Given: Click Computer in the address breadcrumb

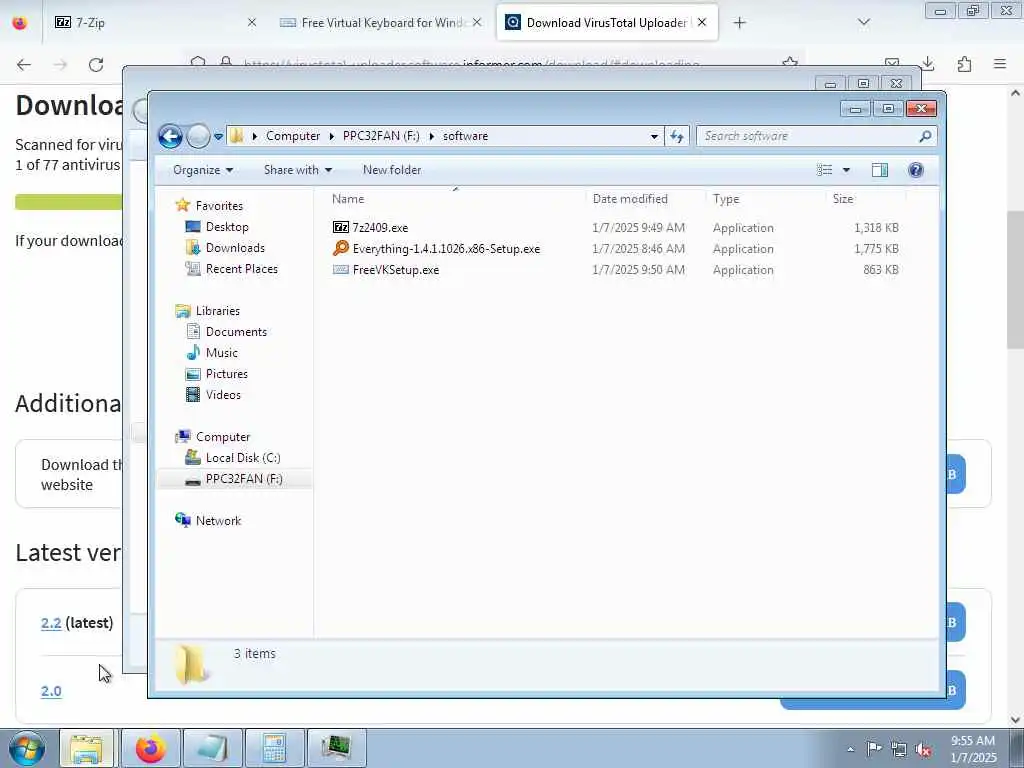Looking at the screenshot, I should click(x=293, y=136).
